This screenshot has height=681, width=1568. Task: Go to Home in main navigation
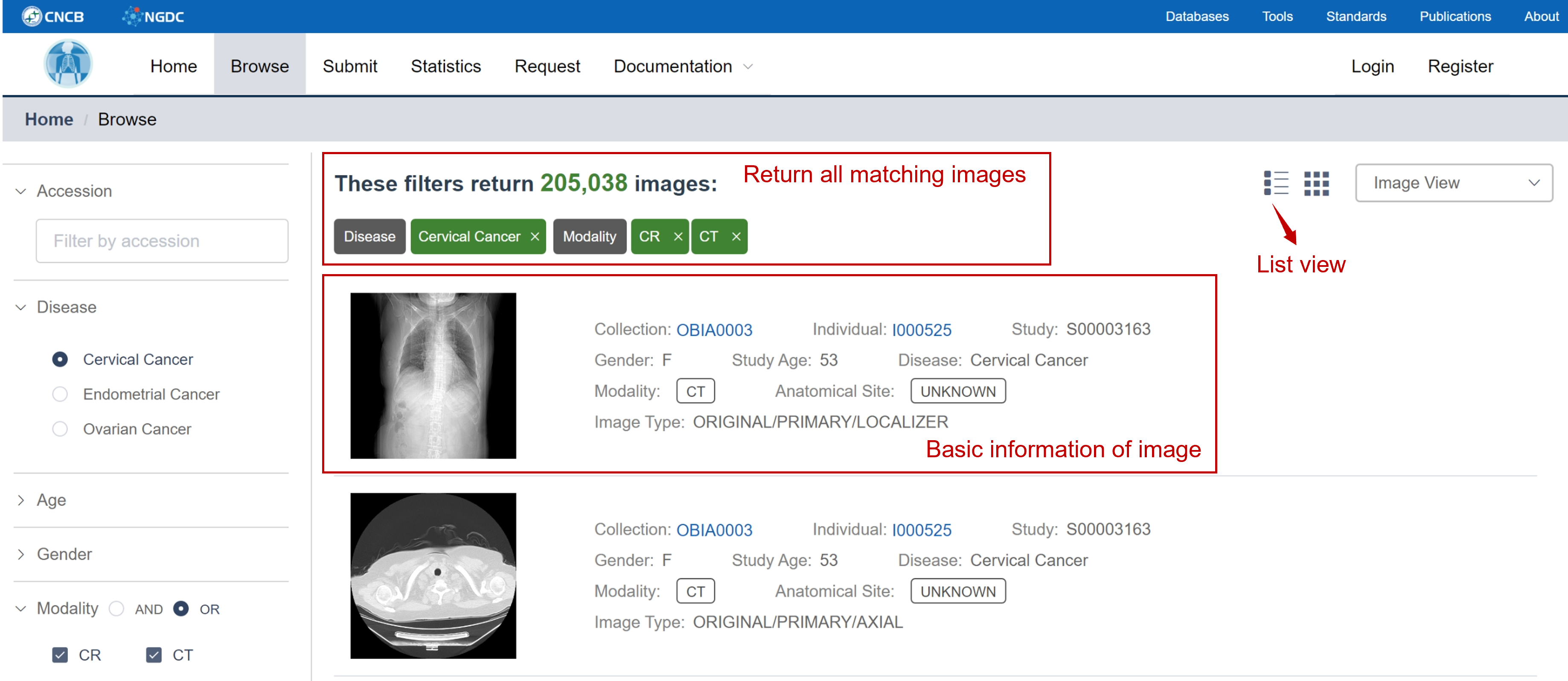(174, 66)
